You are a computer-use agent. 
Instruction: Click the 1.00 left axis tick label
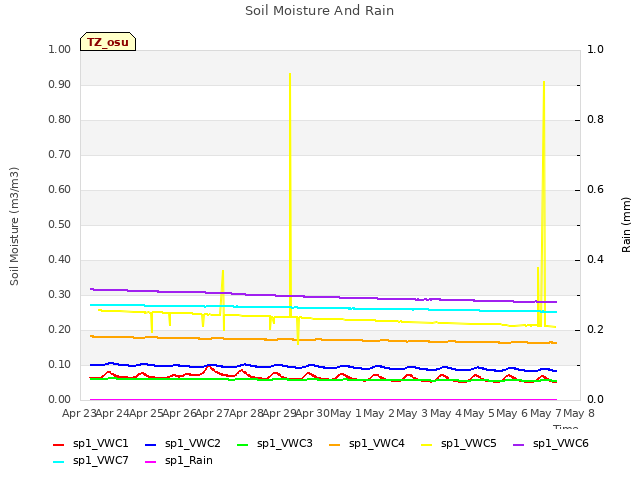coord(60,49)
